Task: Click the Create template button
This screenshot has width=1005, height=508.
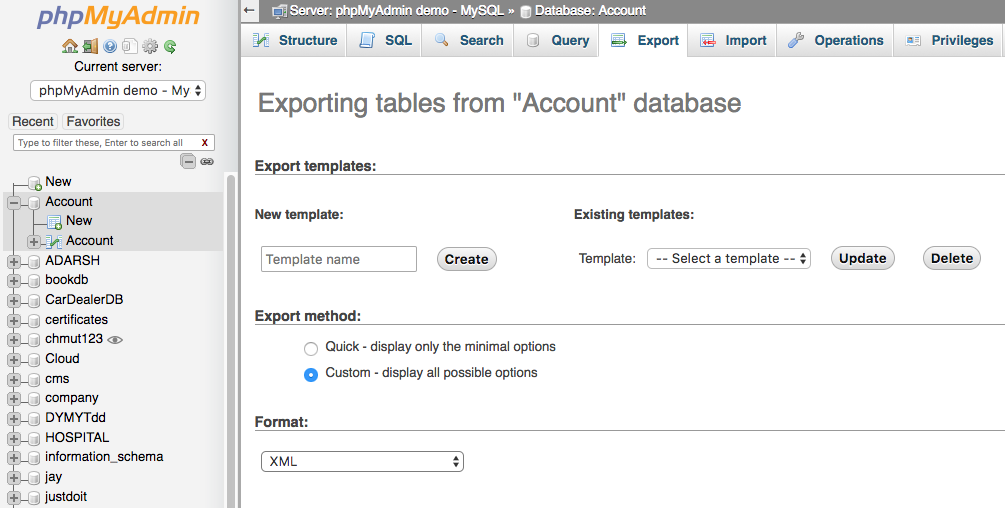Action: 467,259
